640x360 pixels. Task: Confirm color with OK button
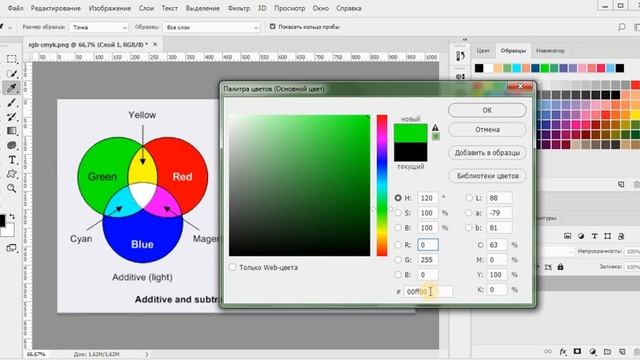487,110
